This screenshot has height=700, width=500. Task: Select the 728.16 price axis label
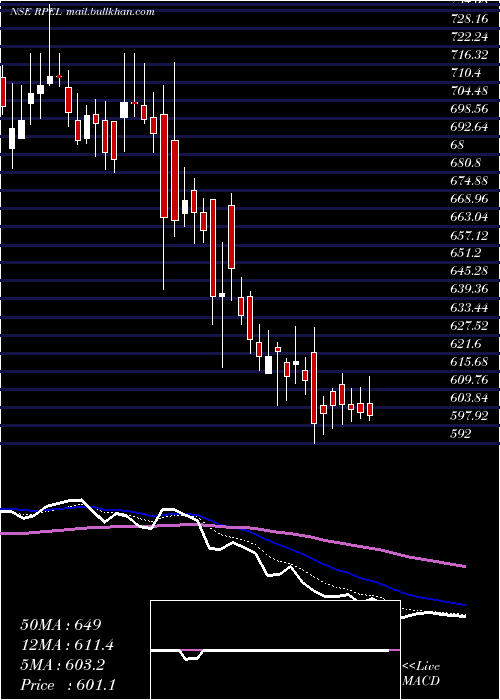click(x=467, y=20)
